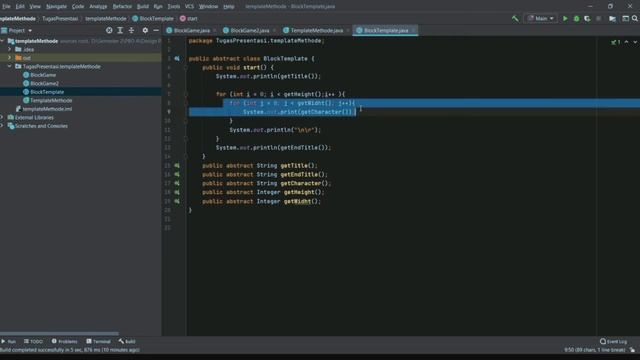640x360 pixels.
Task: Click start method breadcrumb in navigation bar
Action: click(x=189, y=18)
